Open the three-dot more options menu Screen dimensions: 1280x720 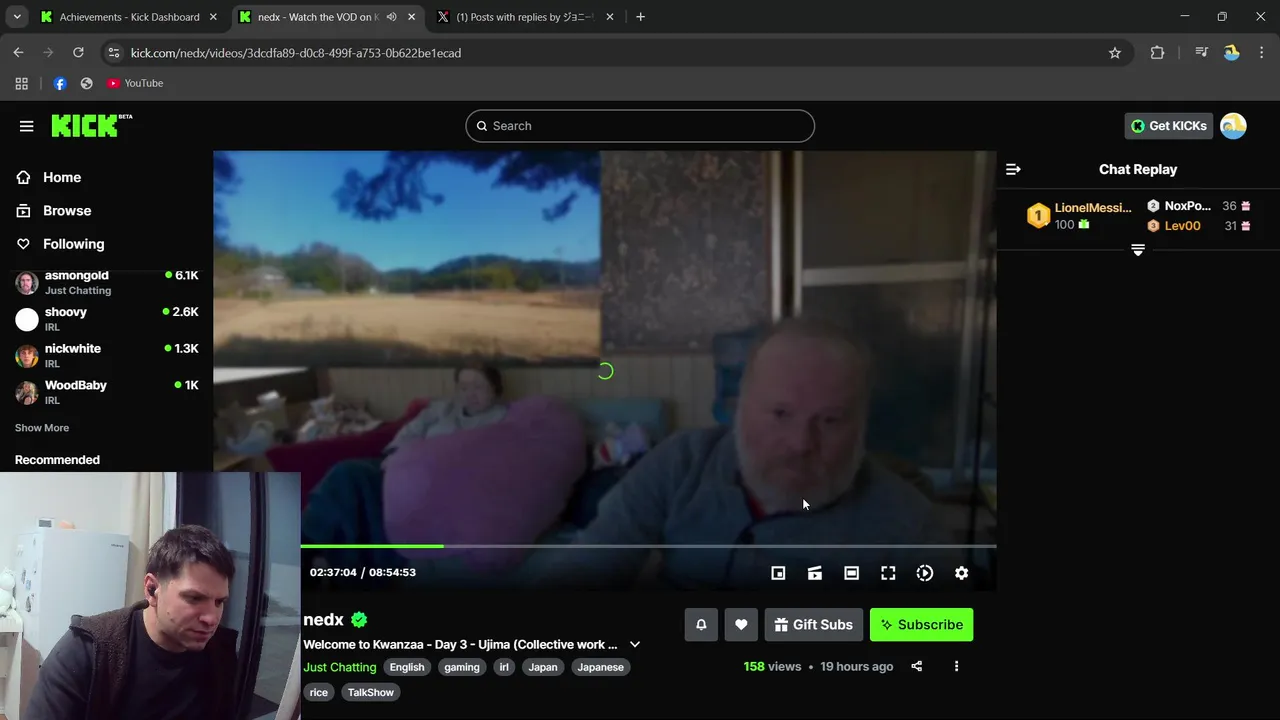tap(956, 666)
